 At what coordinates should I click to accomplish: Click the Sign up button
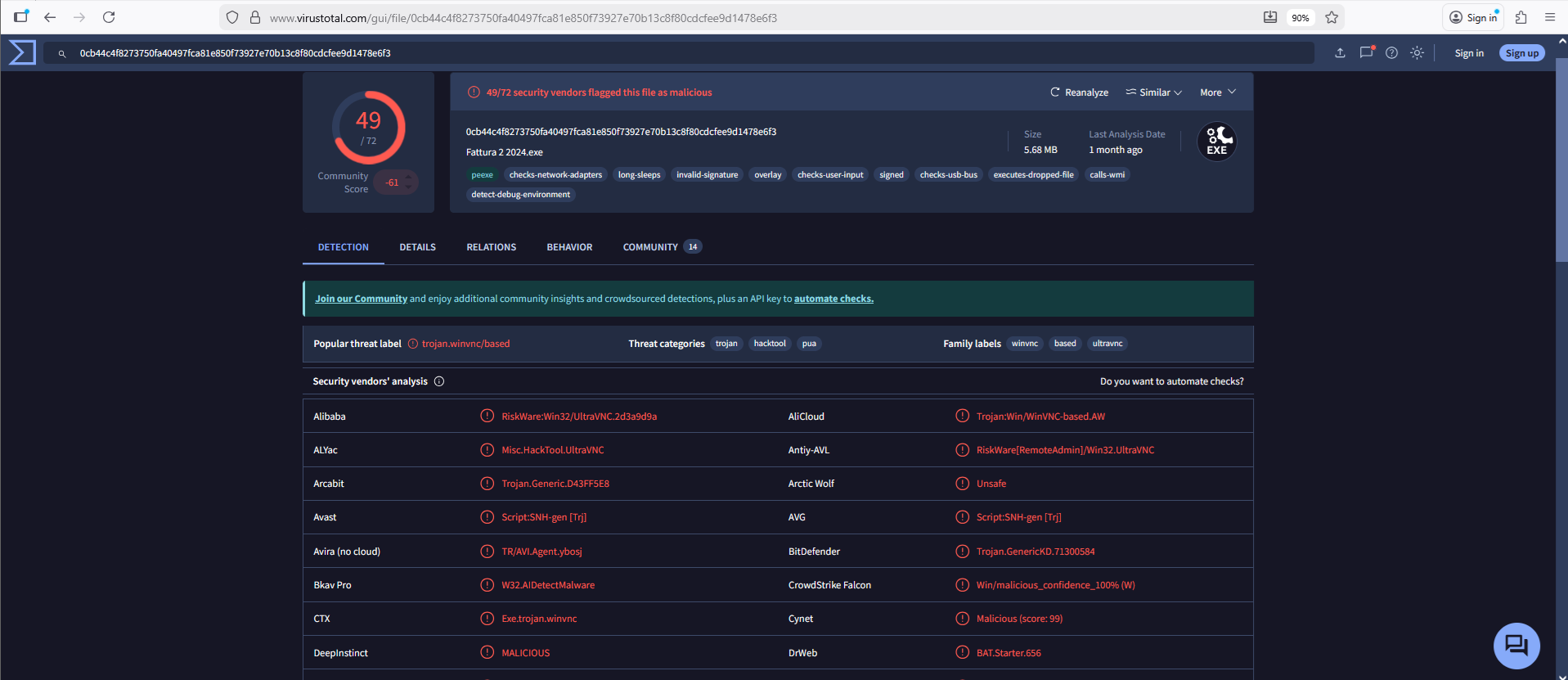[x=1521, y=53]
